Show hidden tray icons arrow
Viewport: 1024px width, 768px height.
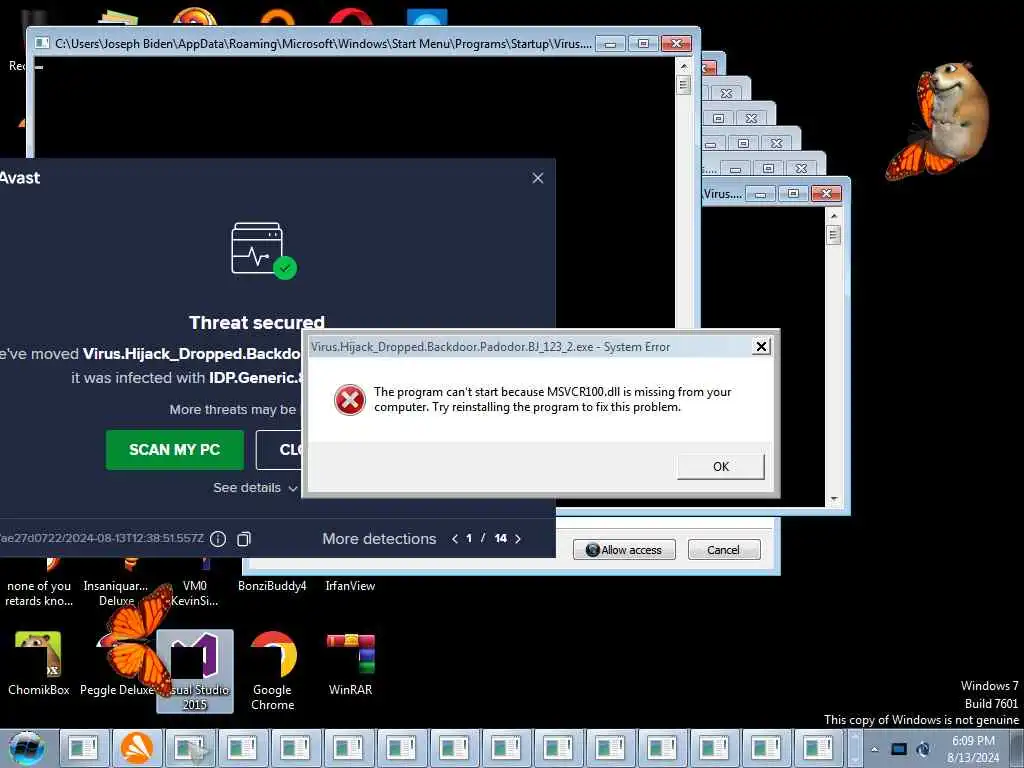point(874,749)
